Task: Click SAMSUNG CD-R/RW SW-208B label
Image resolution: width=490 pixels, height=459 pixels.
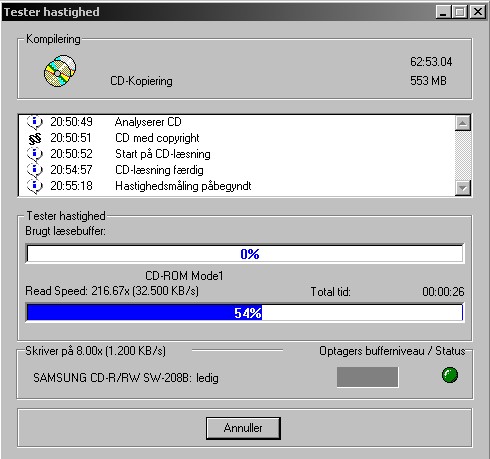Action: click(112, 378)
